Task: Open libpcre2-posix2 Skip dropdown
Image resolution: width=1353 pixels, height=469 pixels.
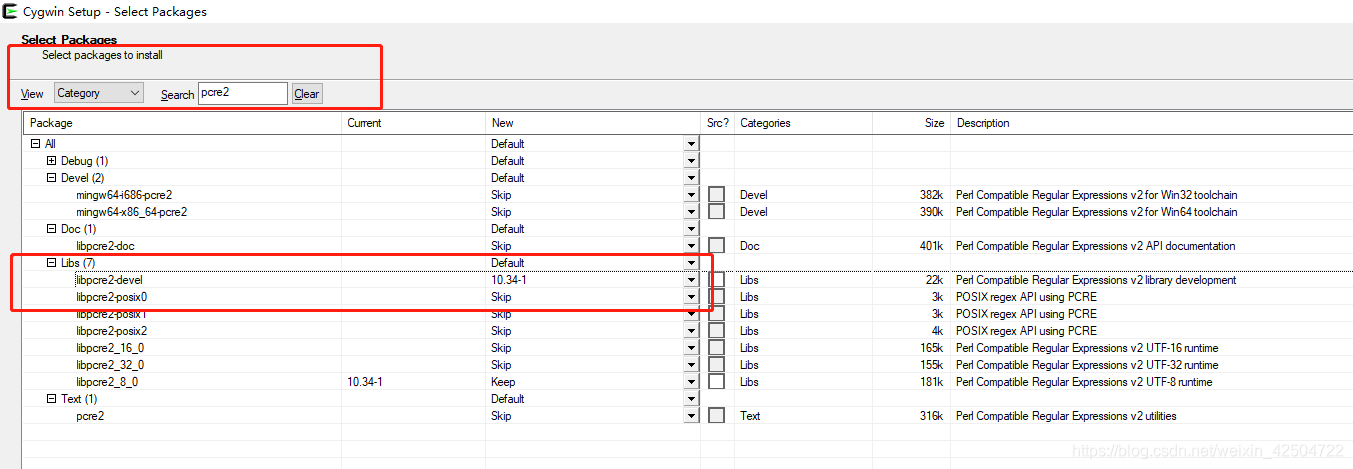Action: 691,331
